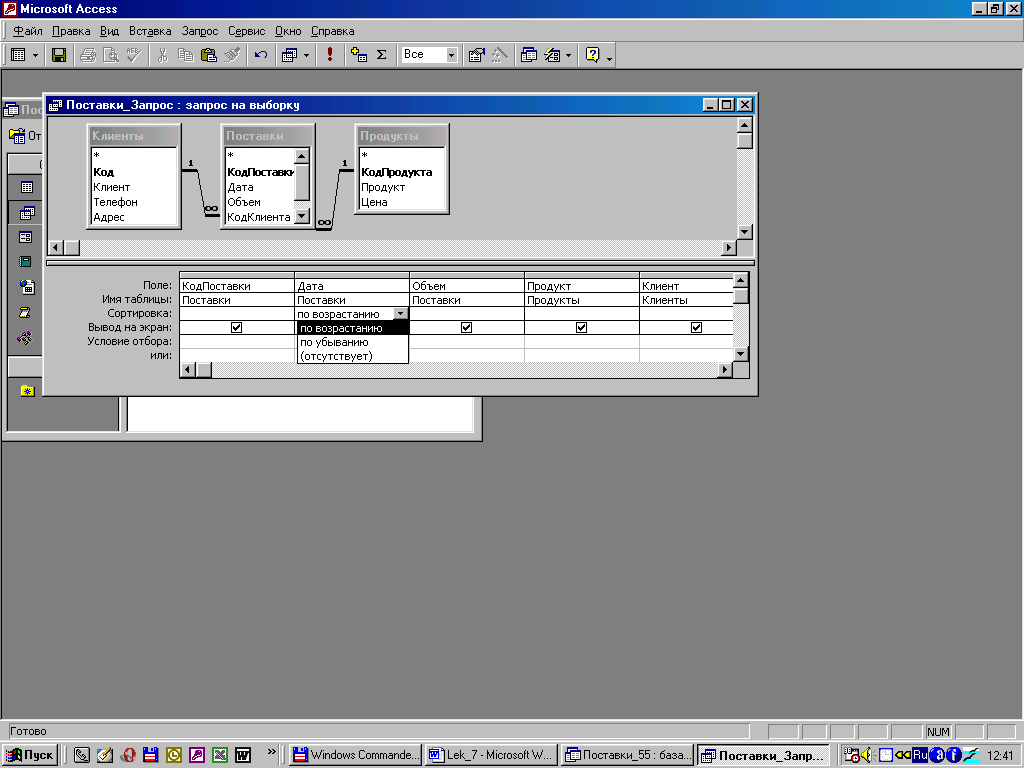Choose 'по убыванию' in the sort list
Viewport: 1024px width, 768px height.
click(353, 342)
